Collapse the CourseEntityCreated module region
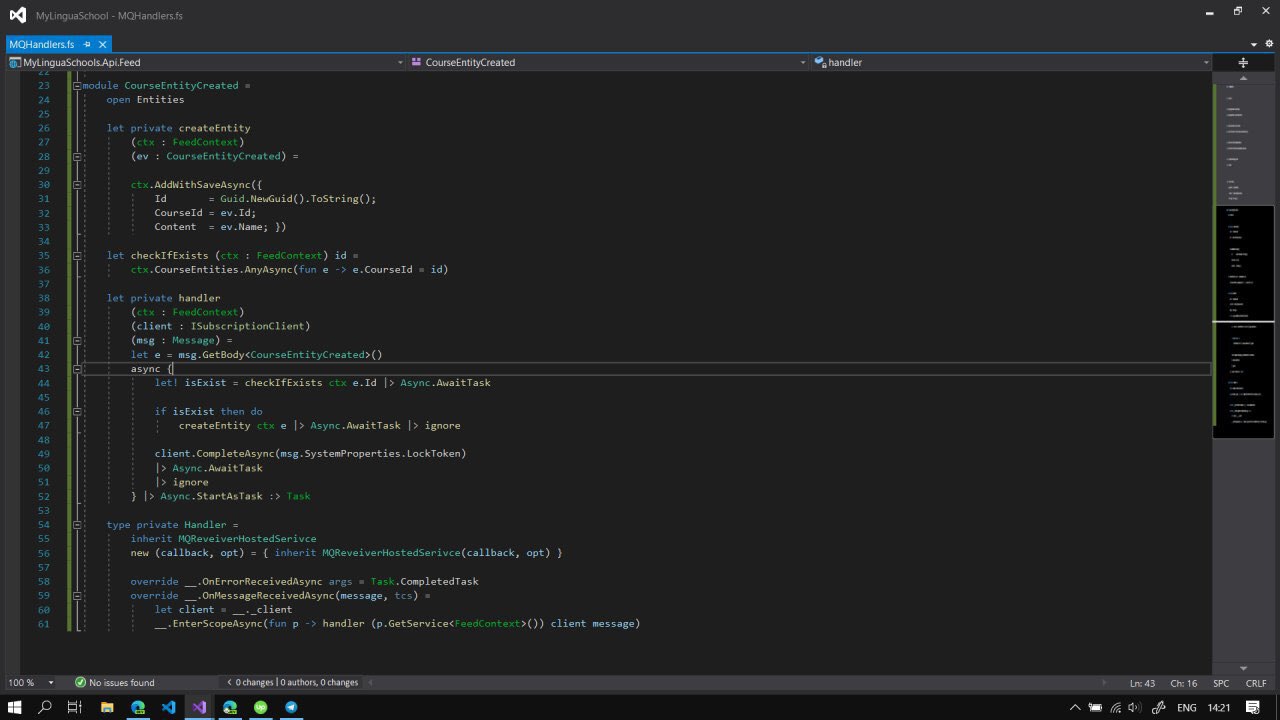Screen dimensions: 1280x720 click(x=77, y=86)
